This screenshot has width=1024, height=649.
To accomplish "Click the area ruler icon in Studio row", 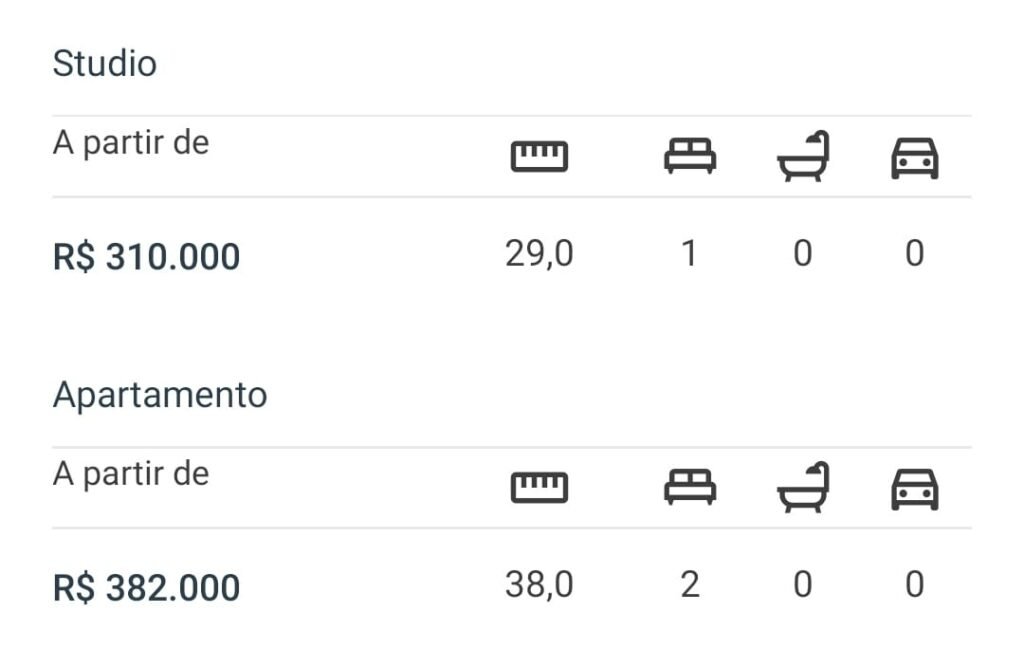I will 539,157.
